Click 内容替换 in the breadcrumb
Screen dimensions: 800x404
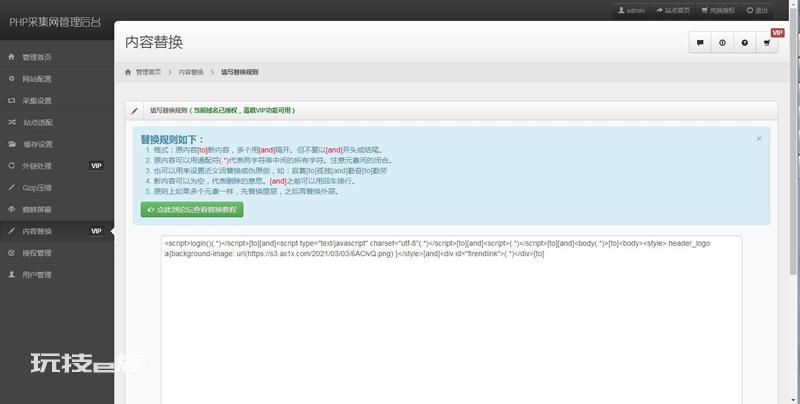(191, 72)
